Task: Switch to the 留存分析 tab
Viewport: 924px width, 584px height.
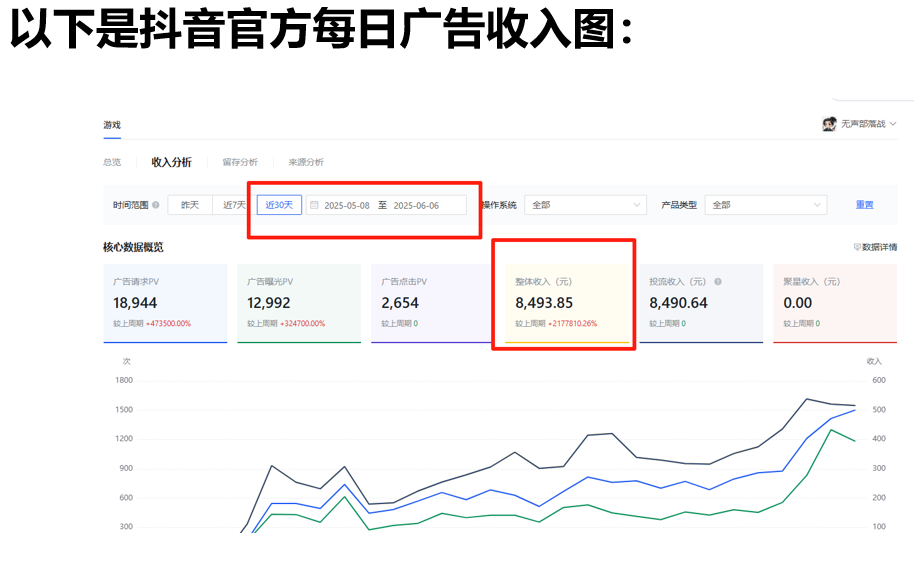Action: point(240,162)
